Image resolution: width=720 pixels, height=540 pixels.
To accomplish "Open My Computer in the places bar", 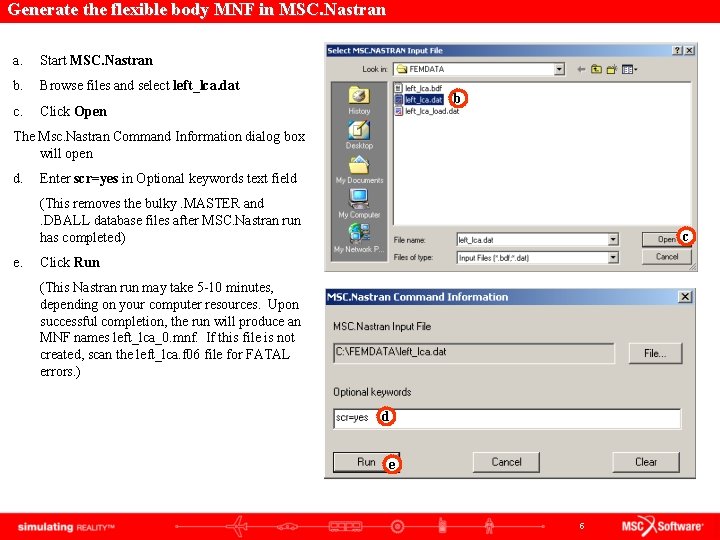I will [x=359, y=204].
